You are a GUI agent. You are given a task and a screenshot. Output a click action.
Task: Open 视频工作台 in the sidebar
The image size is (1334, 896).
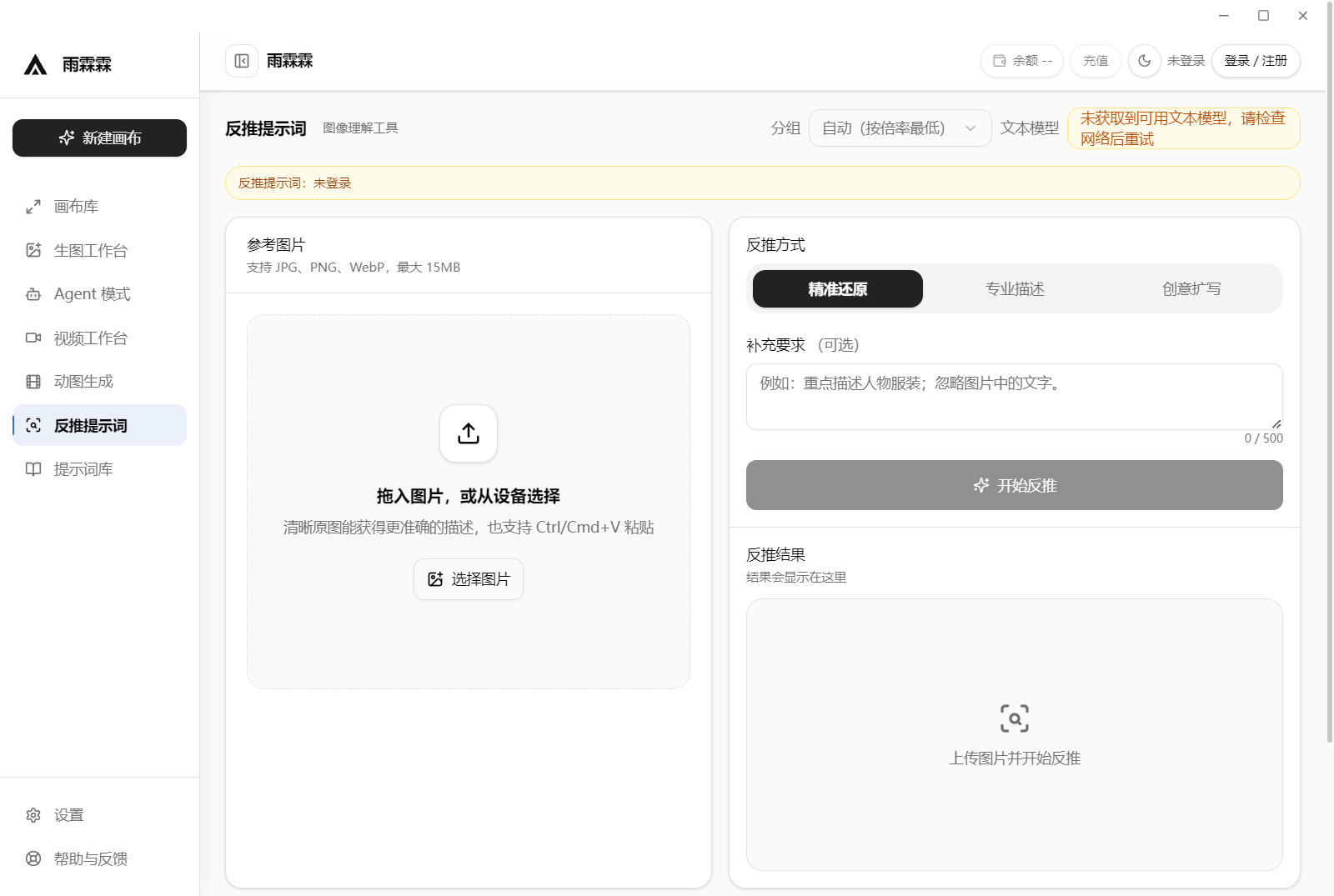(x=99, y=338)
